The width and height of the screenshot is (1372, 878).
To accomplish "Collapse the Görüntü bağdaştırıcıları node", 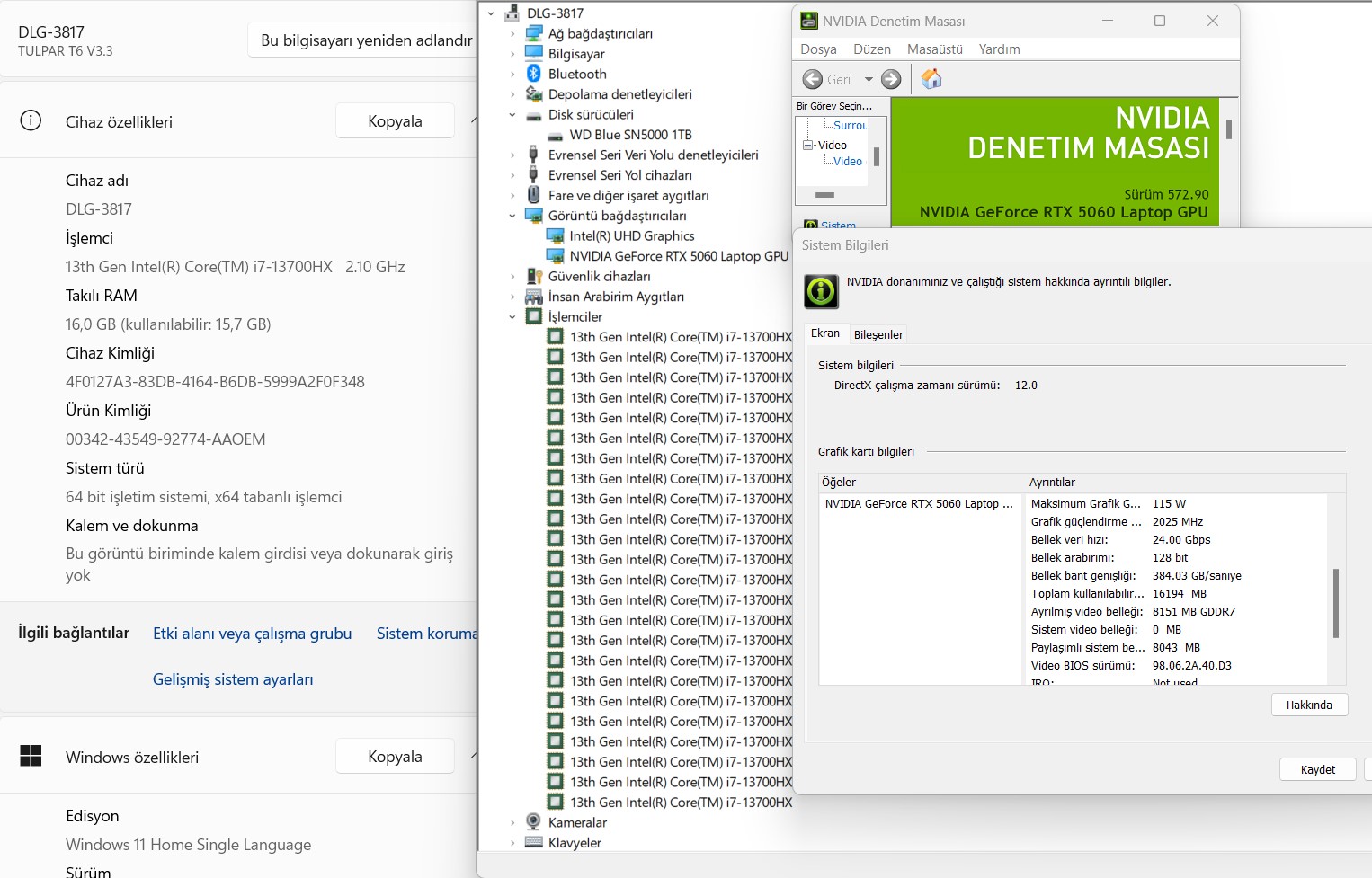I will point(512,216).
